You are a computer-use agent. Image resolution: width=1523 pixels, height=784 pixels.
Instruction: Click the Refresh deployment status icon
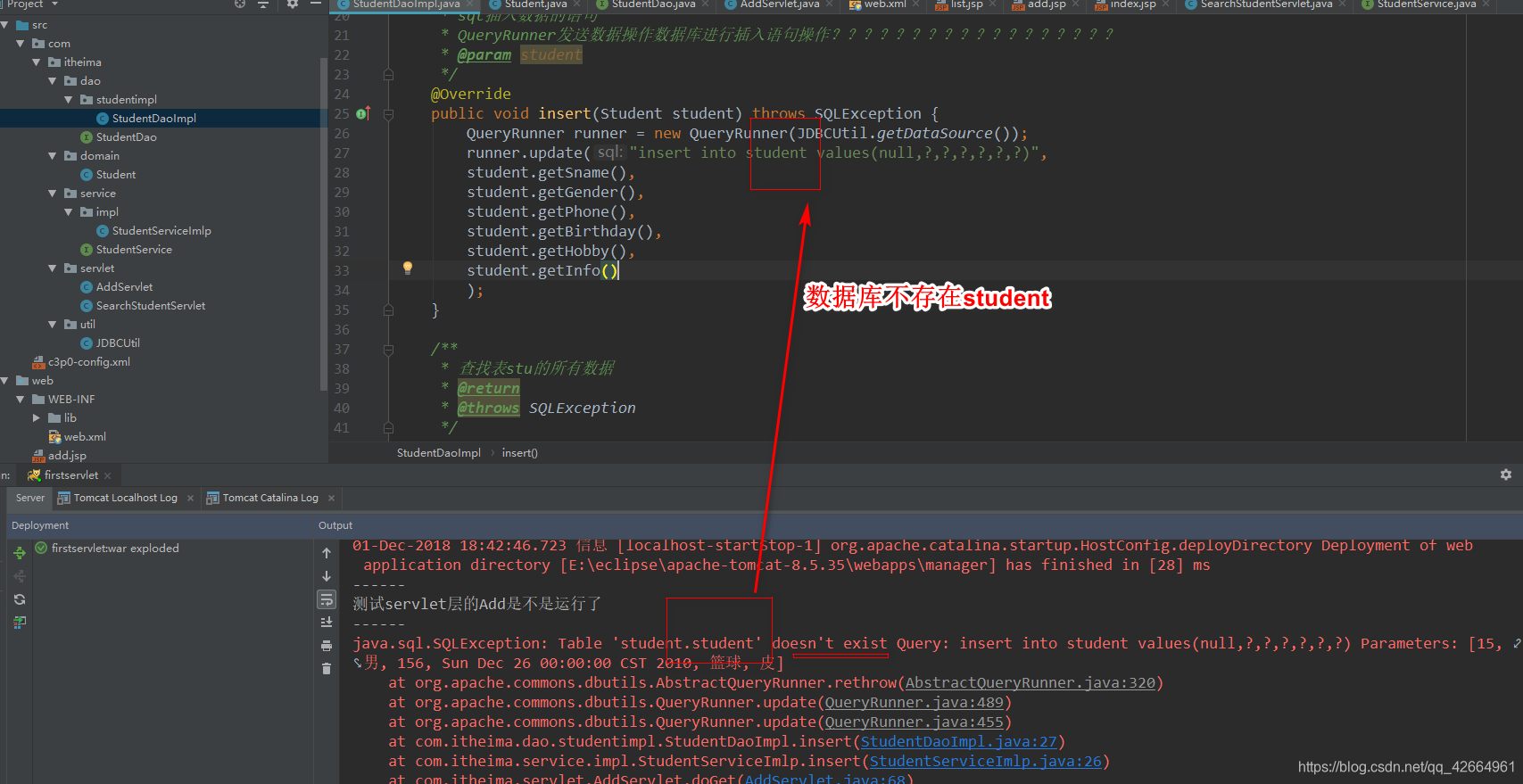20,599
